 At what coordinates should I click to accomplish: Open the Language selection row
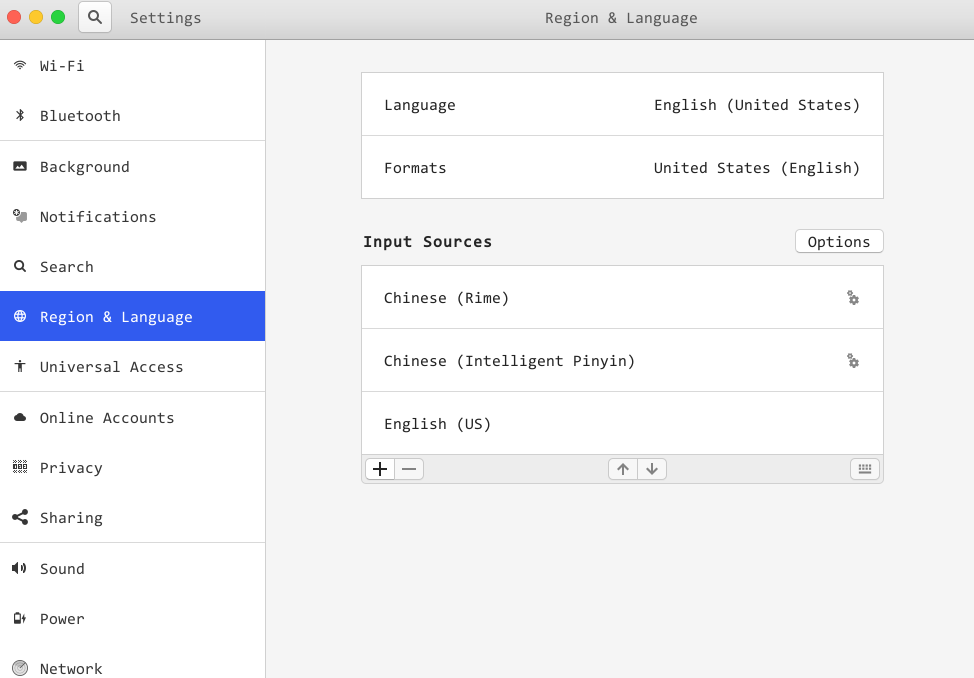tap(622, 104)
